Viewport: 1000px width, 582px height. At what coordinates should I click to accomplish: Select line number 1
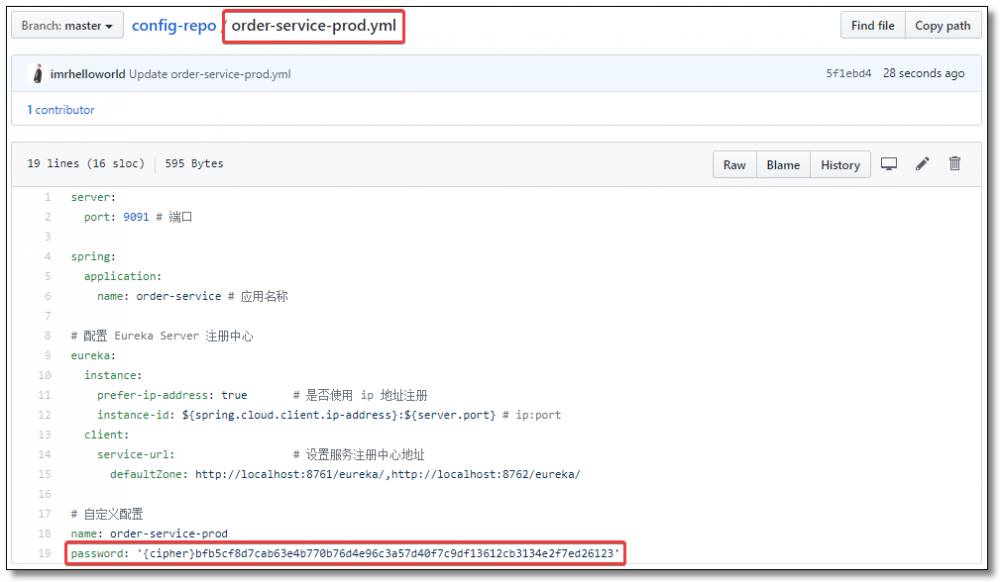click(x=47, y=198)
